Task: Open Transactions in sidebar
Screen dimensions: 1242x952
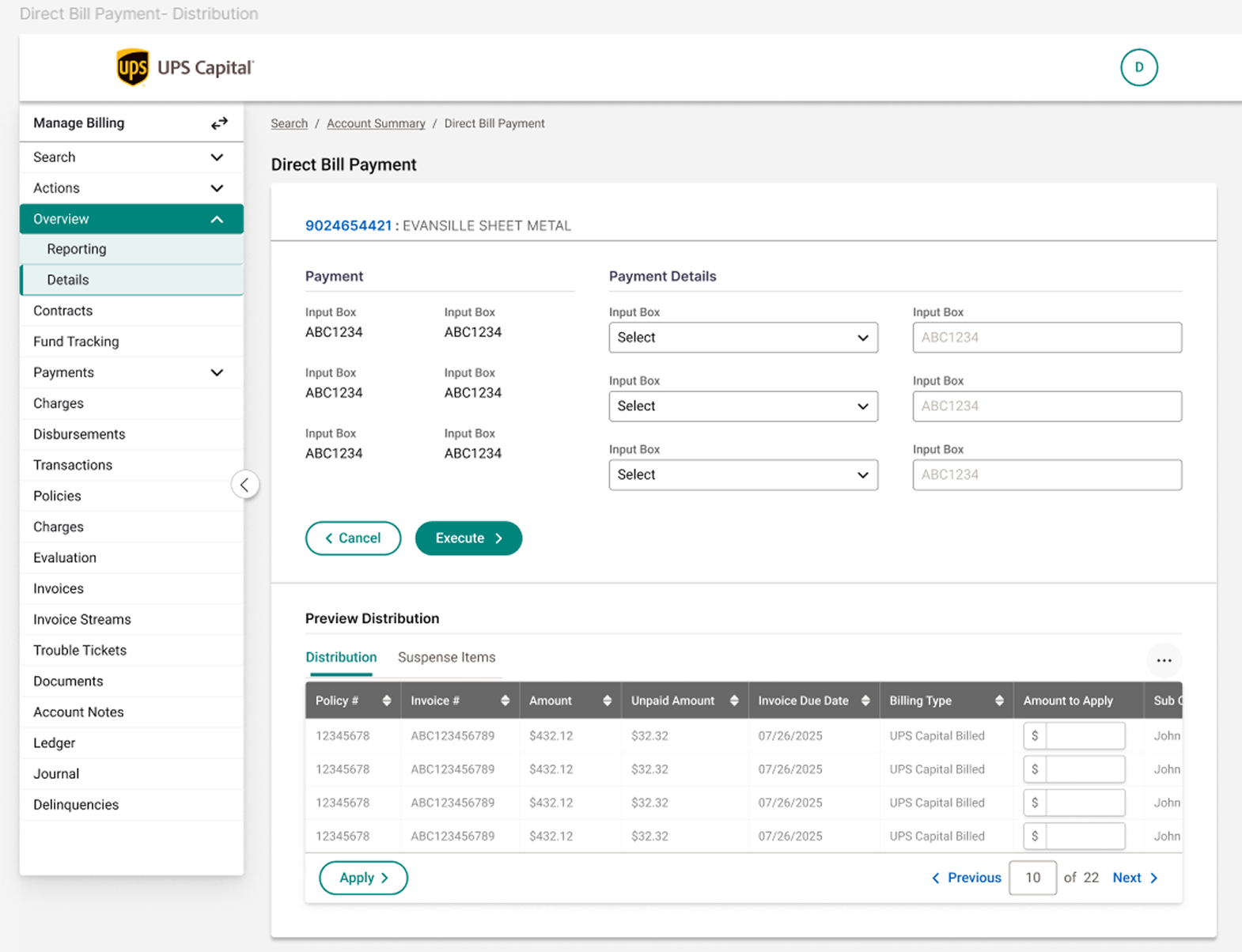Action: (131, 465)
